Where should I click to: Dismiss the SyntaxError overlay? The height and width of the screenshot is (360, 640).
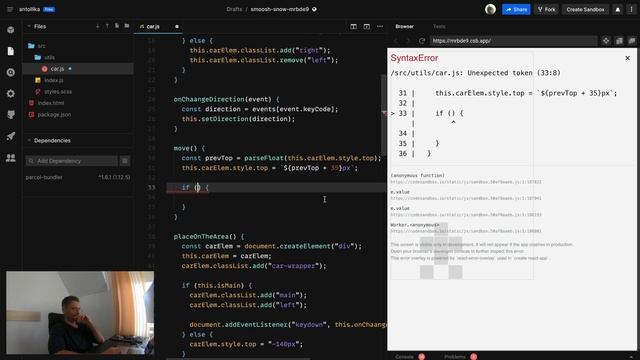pos(627,58)
